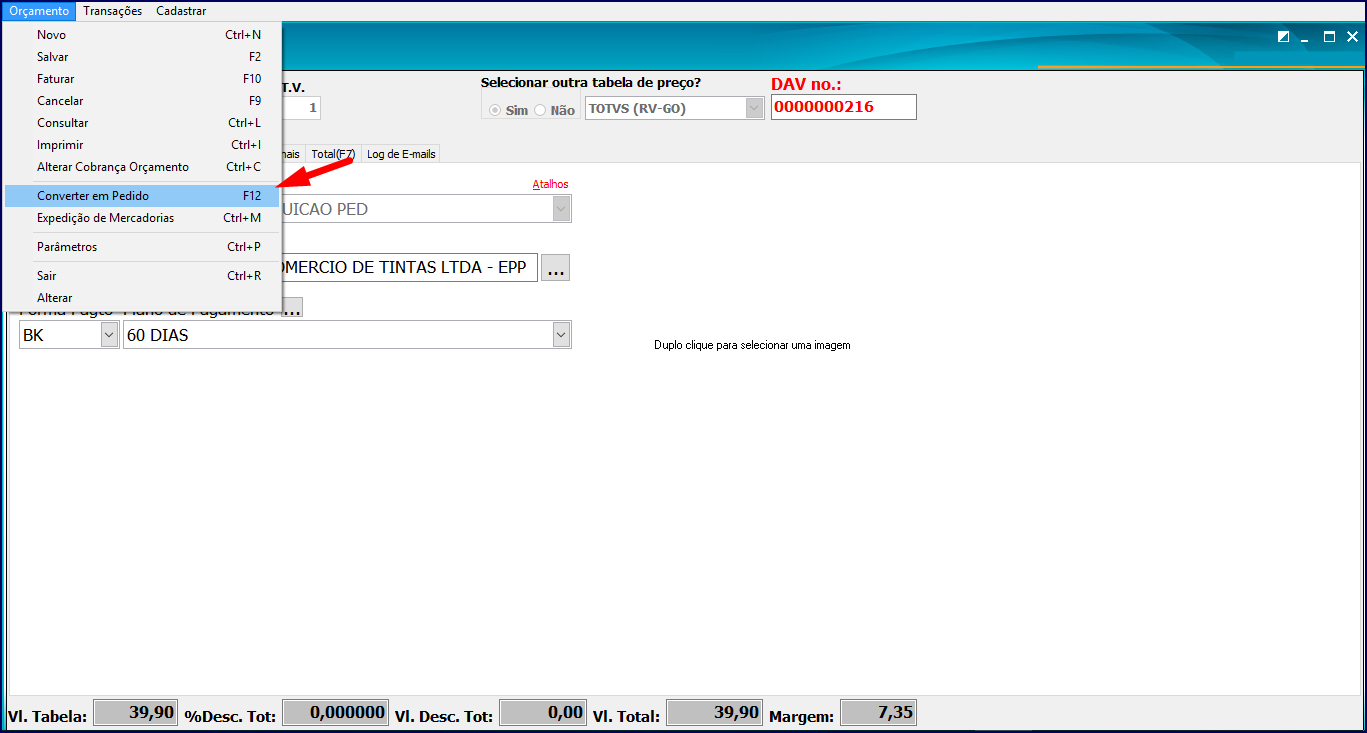Click the Atalhos link
The image size is (1367, 733).
tap(550, 185)
